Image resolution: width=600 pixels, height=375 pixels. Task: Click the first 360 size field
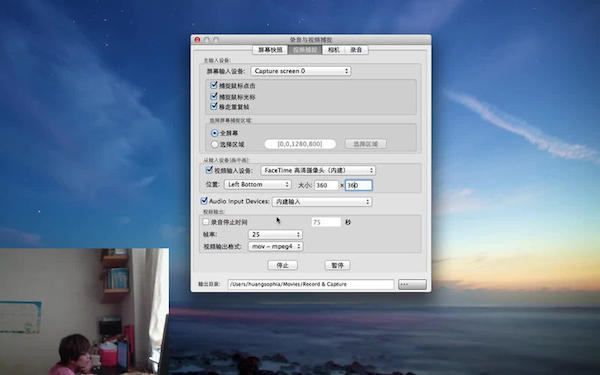(x=326, y=185)
